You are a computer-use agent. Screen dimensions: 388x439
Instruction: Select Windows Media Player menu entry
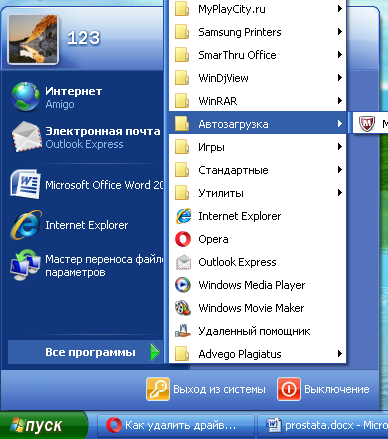258,285
